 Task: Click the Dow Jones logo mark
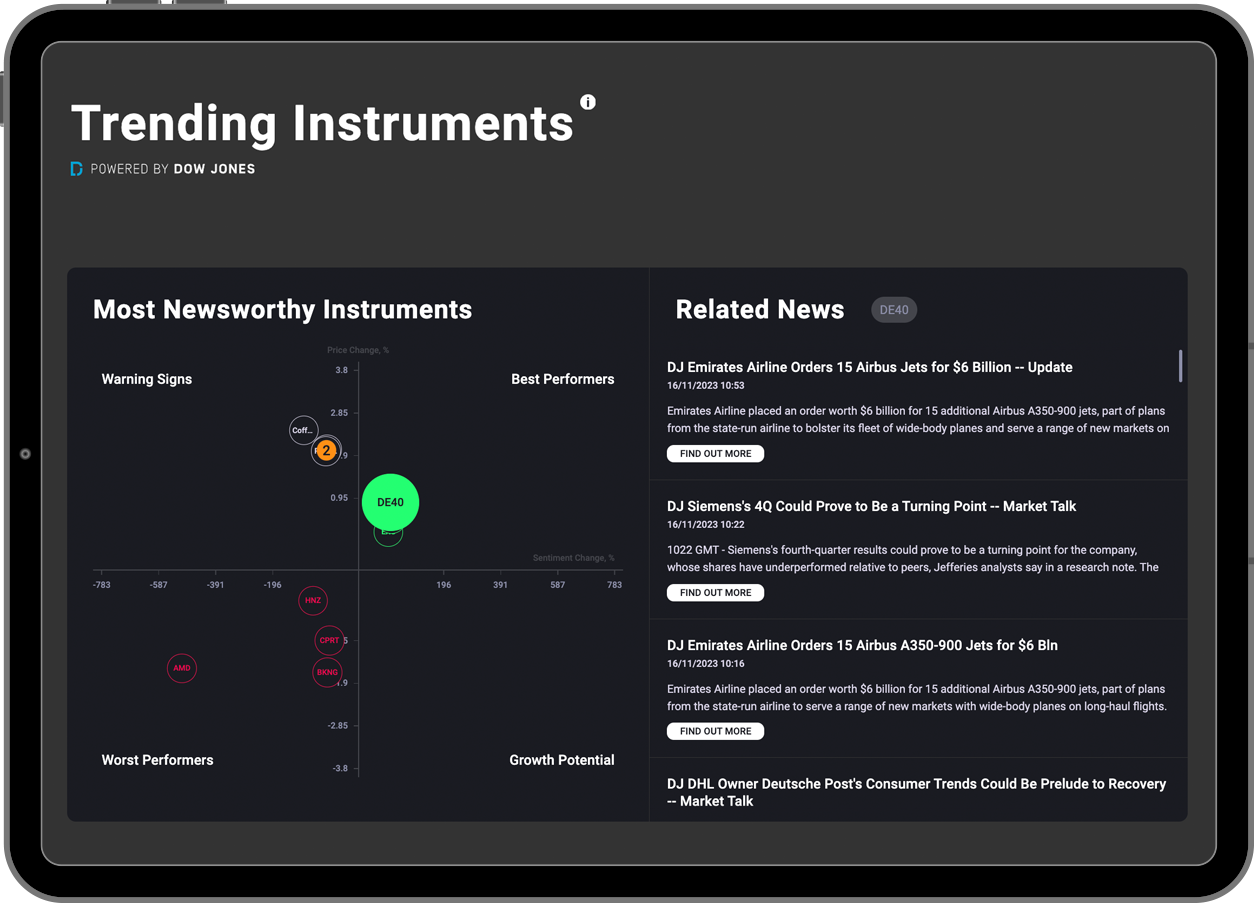(76, 169)
